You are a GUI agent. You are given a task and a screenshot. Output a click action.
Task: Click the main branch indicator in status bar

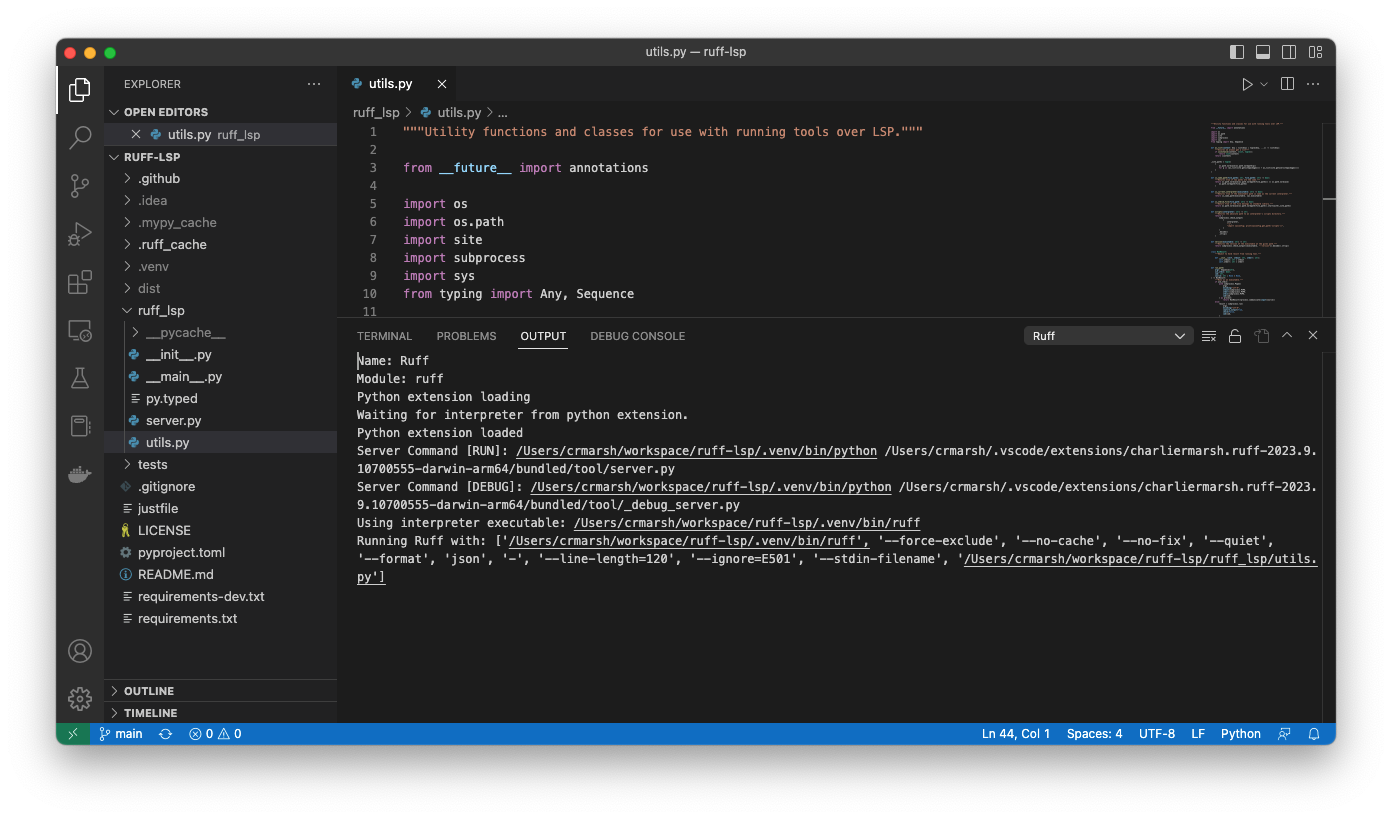coord(120,733)
